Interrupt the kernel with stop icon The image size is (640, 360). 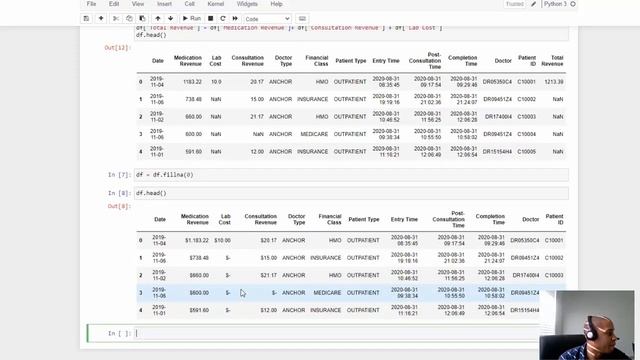(211, 19)
